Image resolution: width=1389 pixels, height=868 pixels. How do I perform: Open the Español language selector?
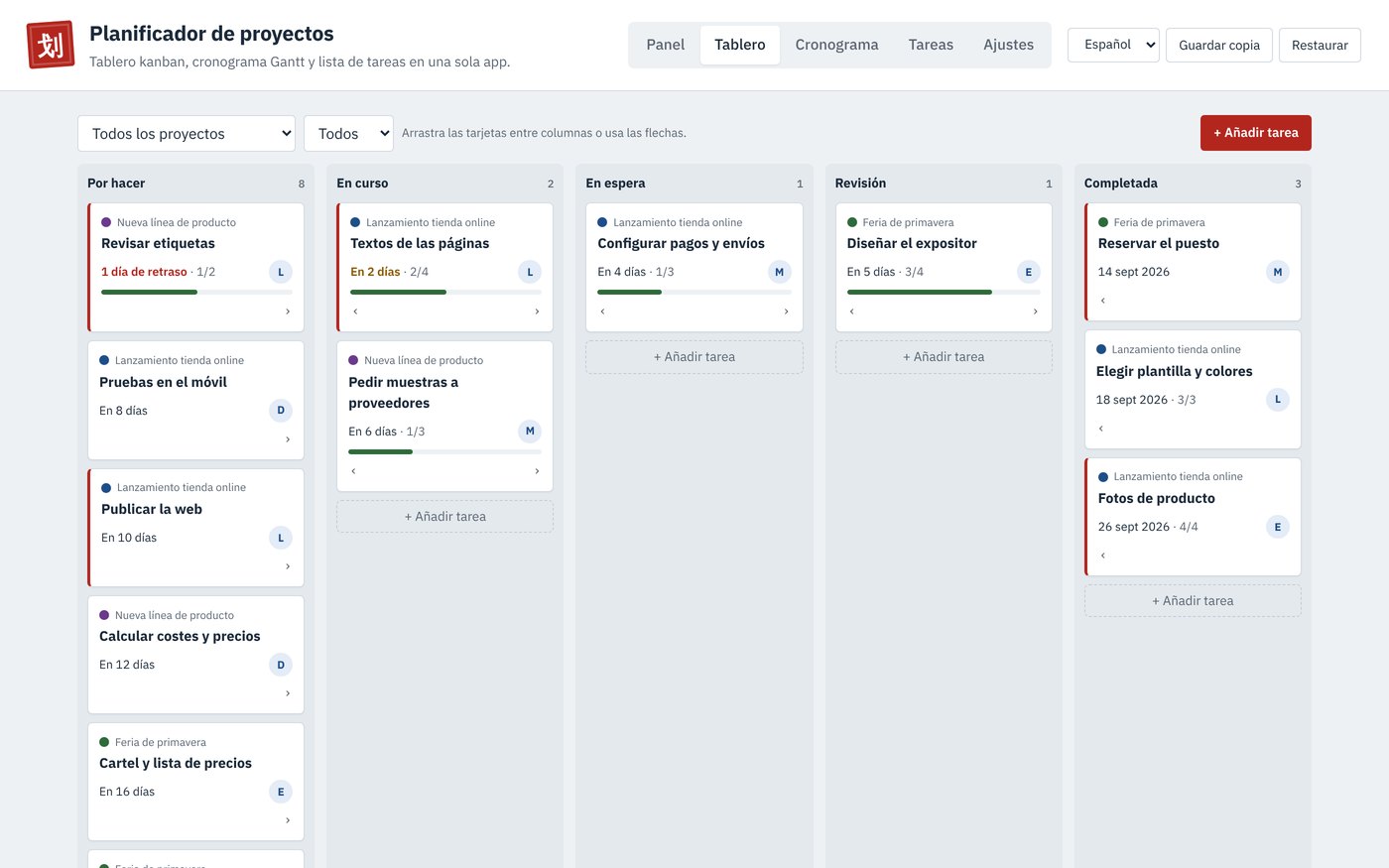tap(1113, 45)
